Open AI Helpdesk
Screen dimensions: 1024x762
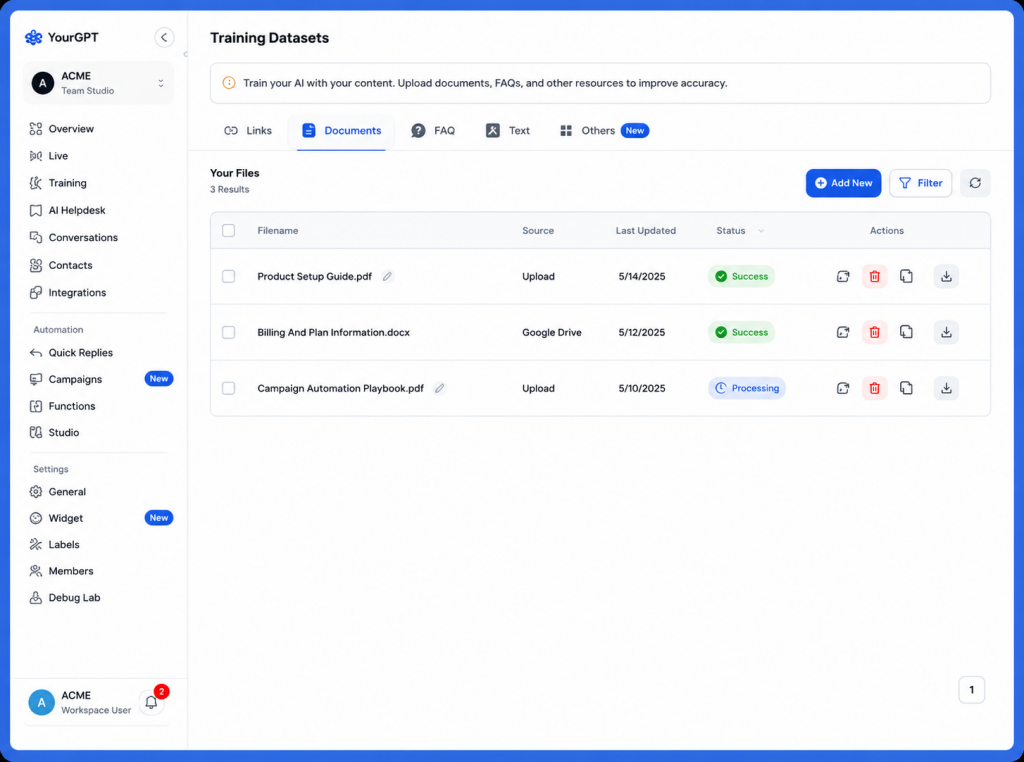(67, 210)
